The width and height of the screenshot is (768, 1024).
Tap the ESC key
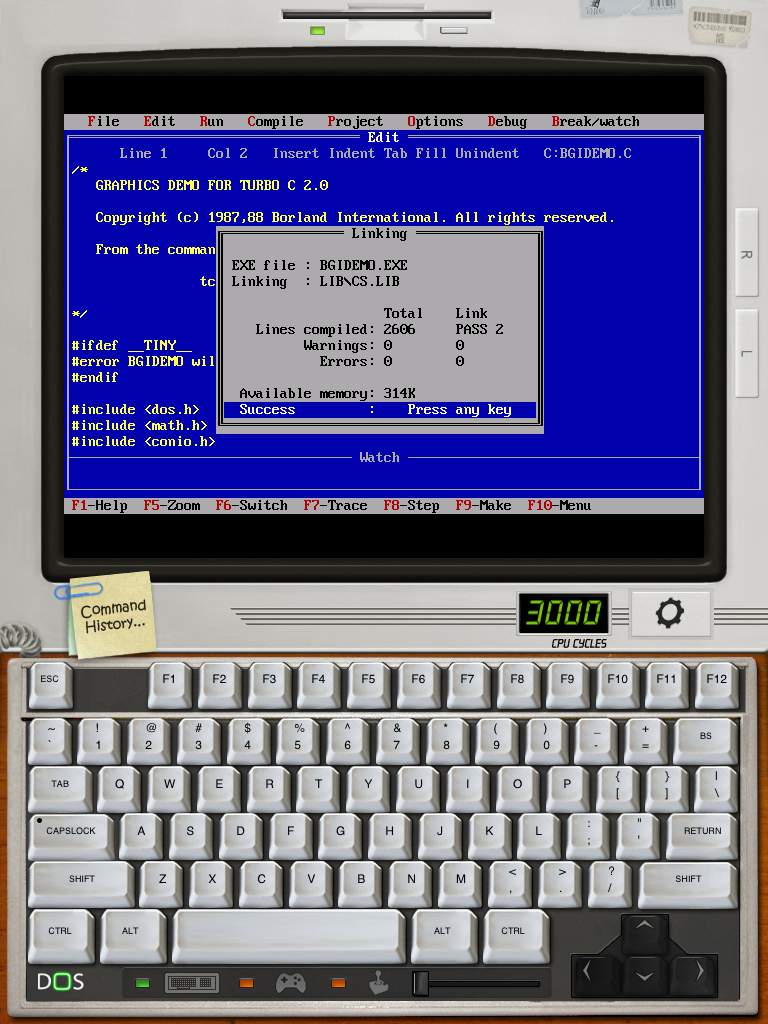pos(50,684)
